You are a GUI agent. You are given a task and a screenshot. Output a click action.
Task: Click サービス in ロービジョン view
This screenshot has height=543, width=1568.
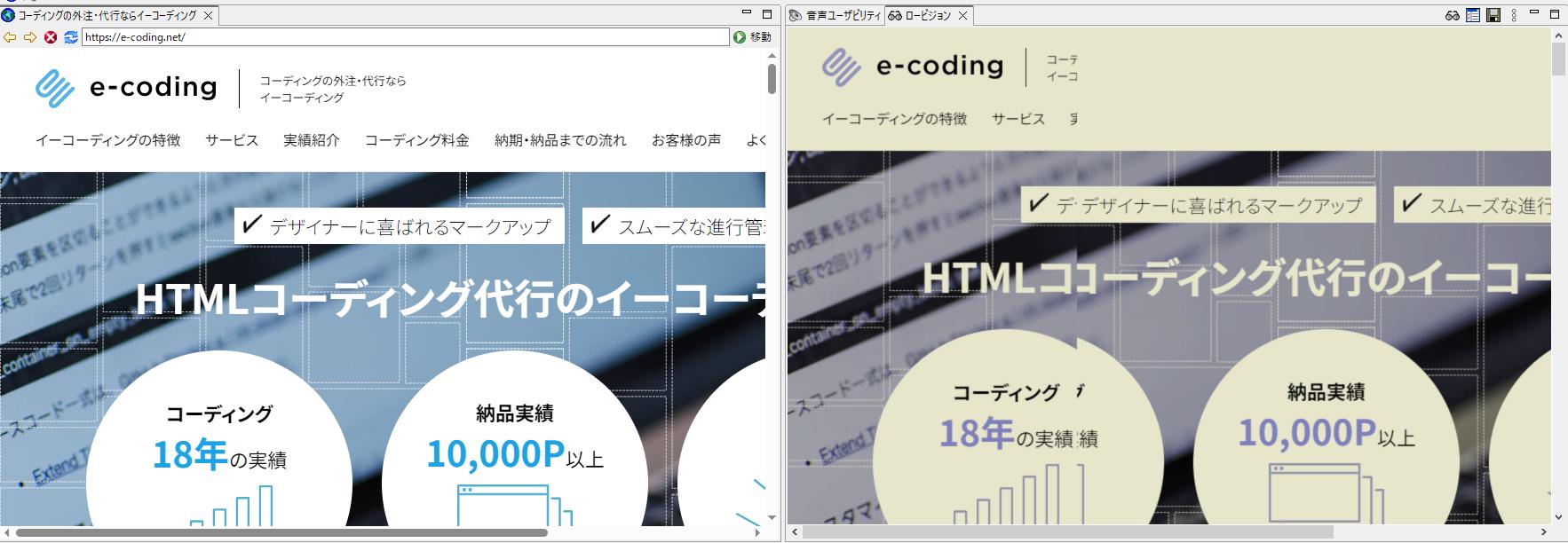coord(1018,119)
